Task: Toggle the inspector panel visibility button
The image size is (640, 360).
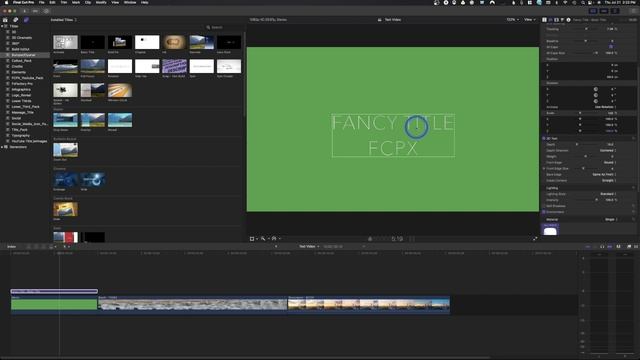Action: tap(615, 11)
